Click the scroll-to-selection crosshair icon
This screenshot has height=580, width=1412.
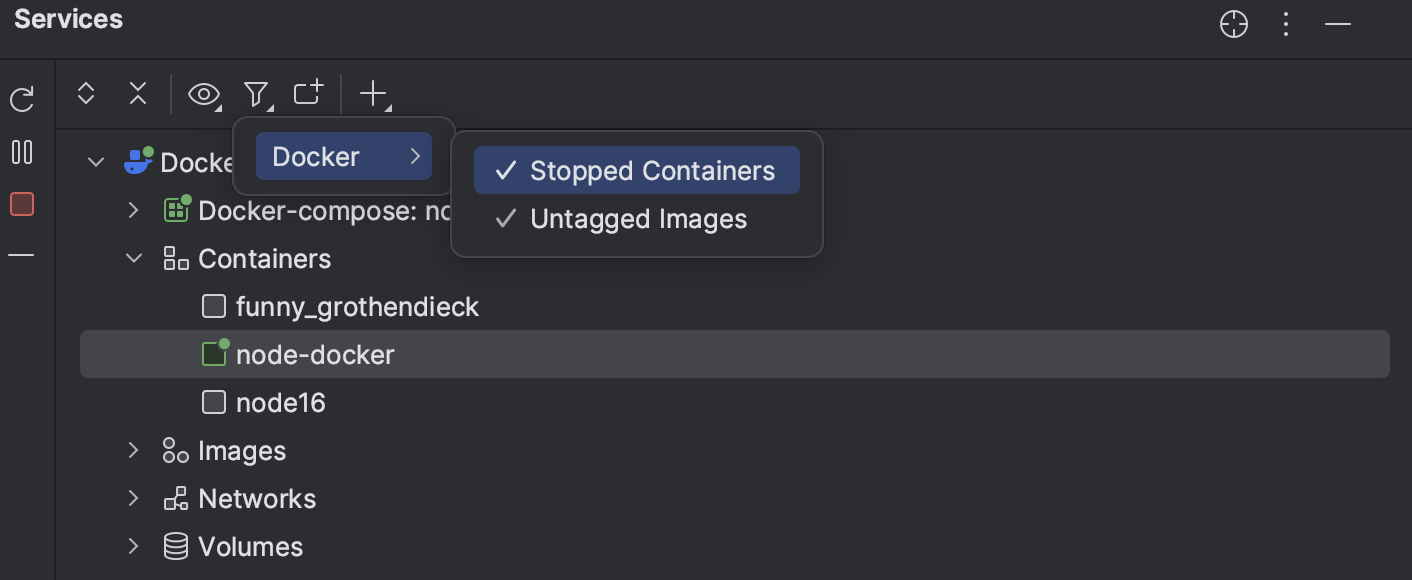[x=1233, y=24]
